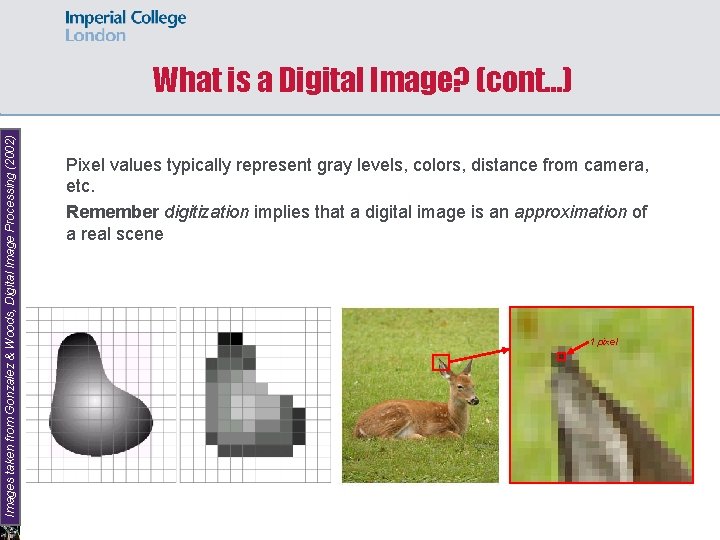
Task: Click the smooth gray blob grid image
Action: point(101,395)
